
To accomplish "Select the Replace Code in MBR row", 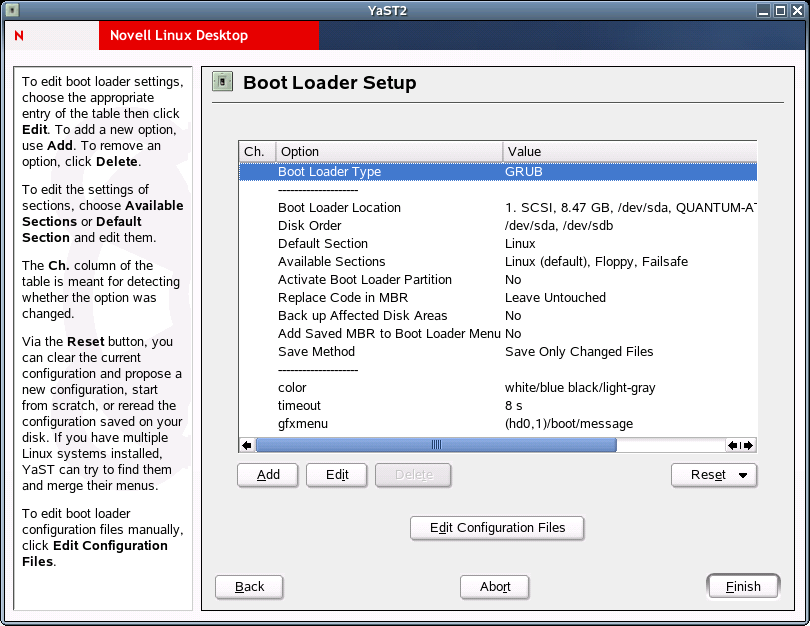I will (498, 298).
